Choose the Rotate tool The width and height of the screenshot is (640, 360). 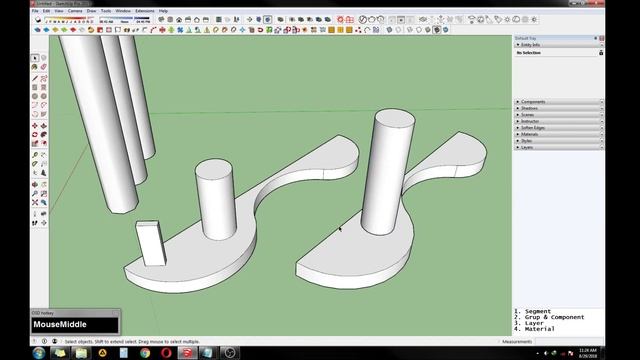tap(35, 135)
